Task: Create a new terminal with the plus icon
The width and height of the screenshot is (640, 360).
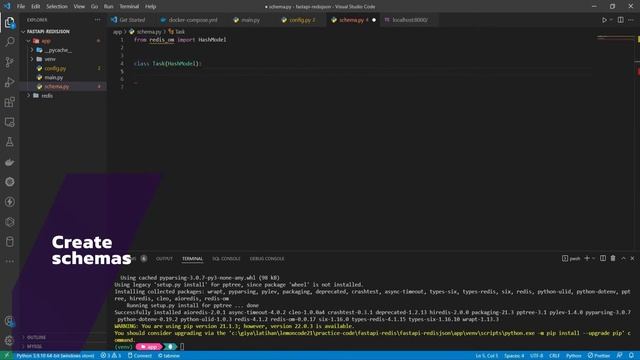Action: tap(587, 258)
